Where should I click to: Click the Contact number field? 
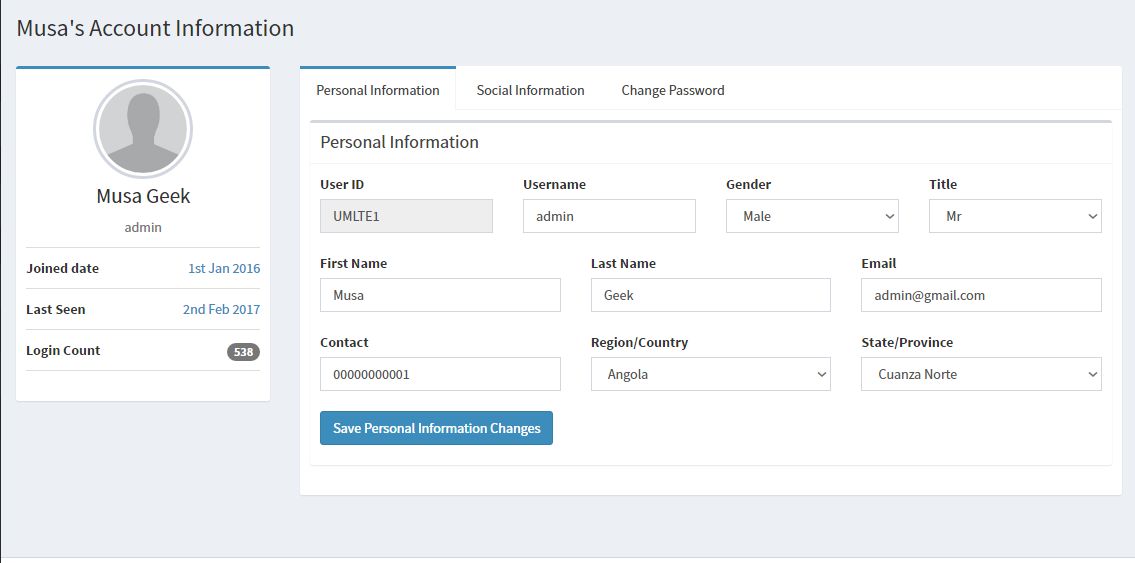coord(440,374)
